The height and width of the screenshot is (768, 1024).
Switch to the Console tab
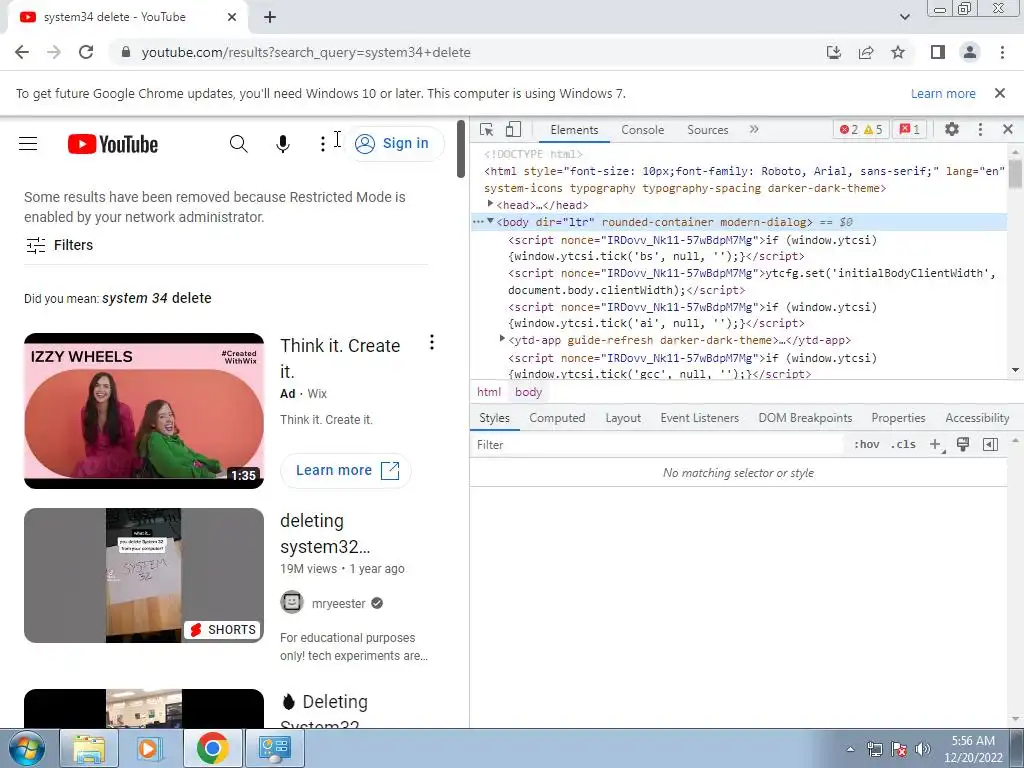(x=643, y=129)
